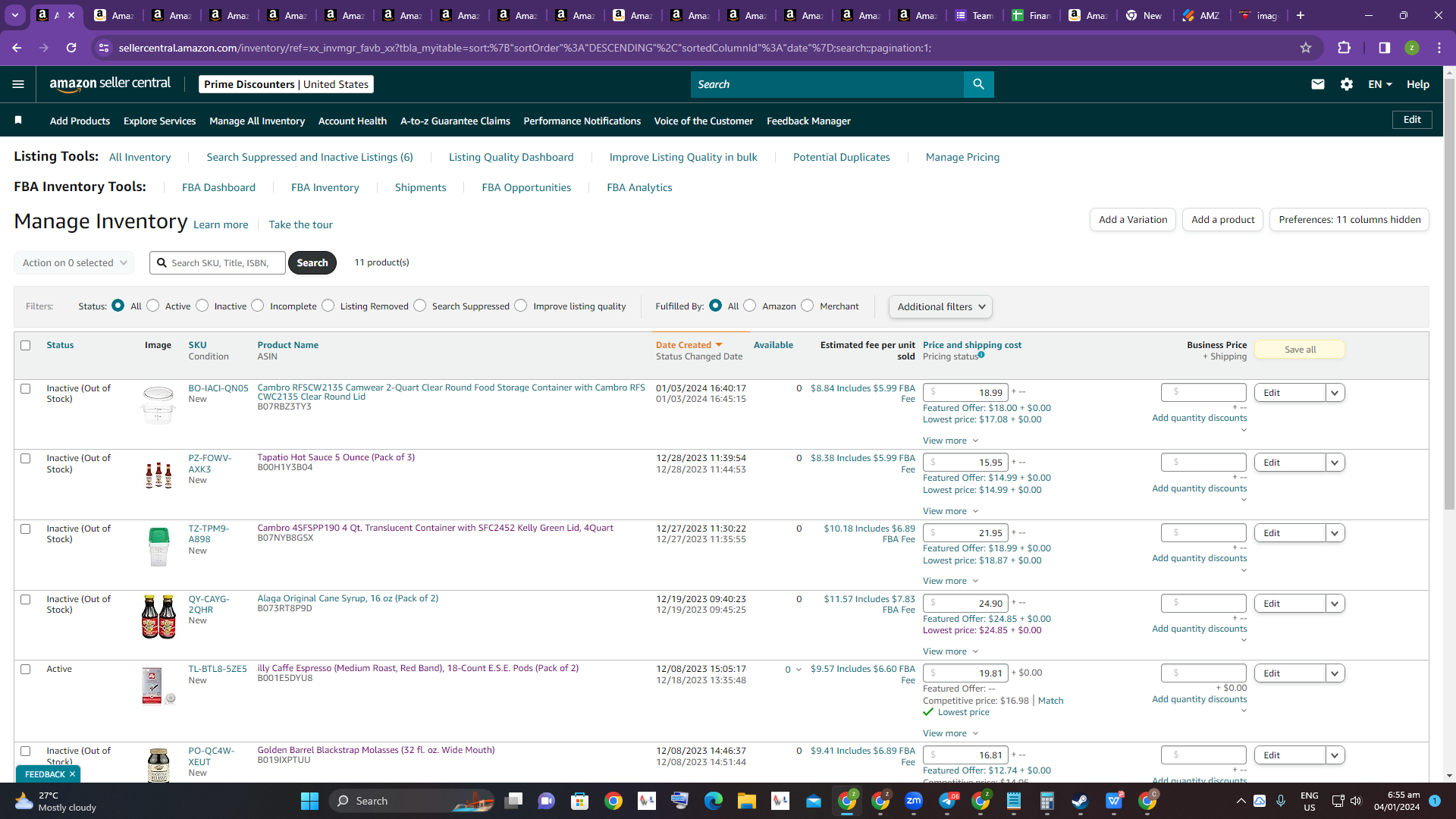Click the Save all button
The image size is (1456, 819).
tap(1300, 350)
